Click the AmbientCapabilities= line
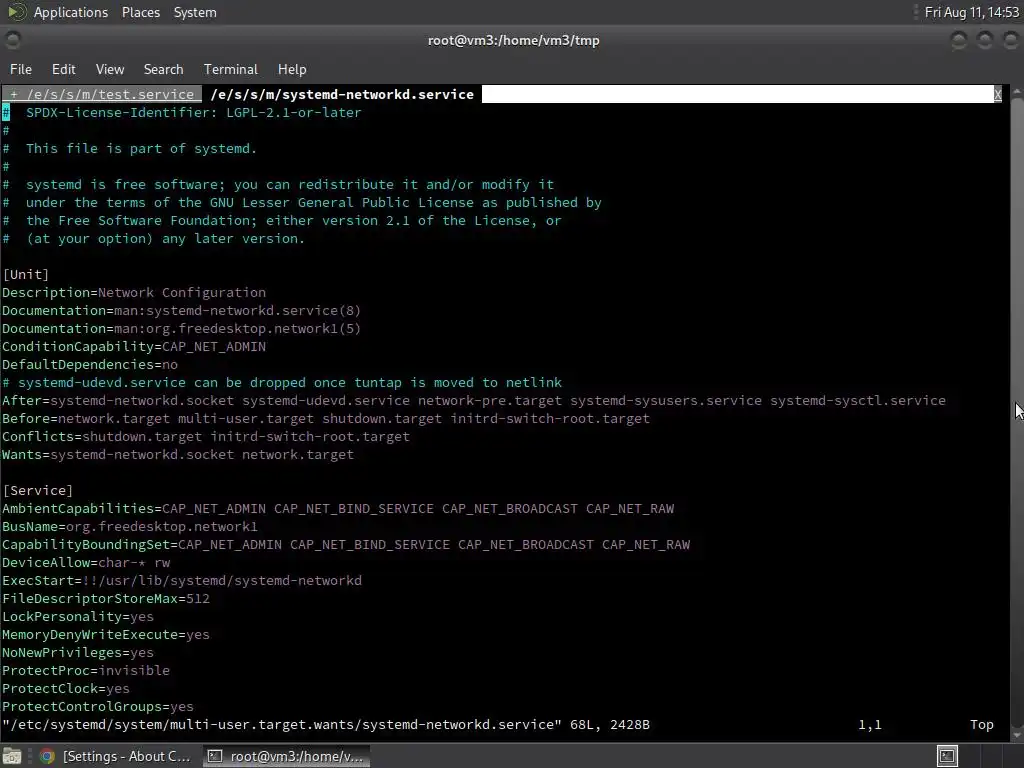Image resolution: width=1024 pixels, height=768 pixels. tap(338, 509)
